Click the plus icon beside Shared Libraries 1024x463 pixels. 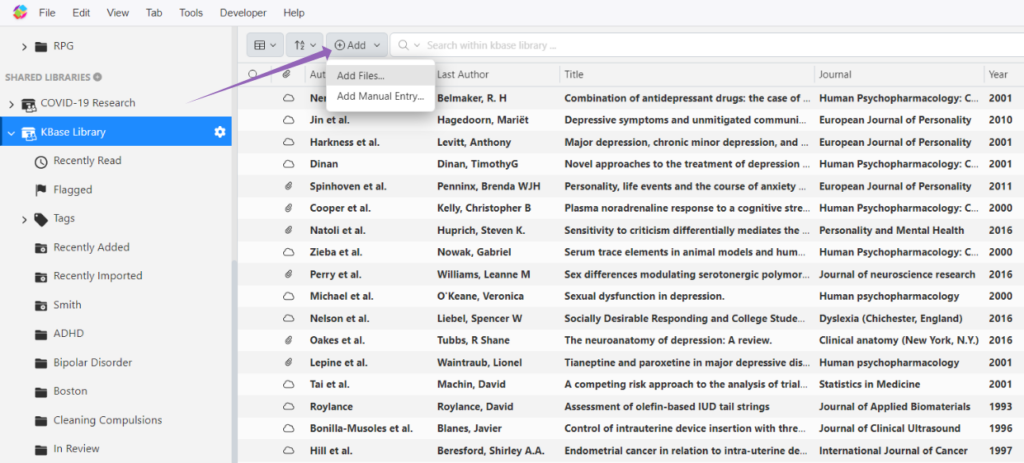[98, 77]
